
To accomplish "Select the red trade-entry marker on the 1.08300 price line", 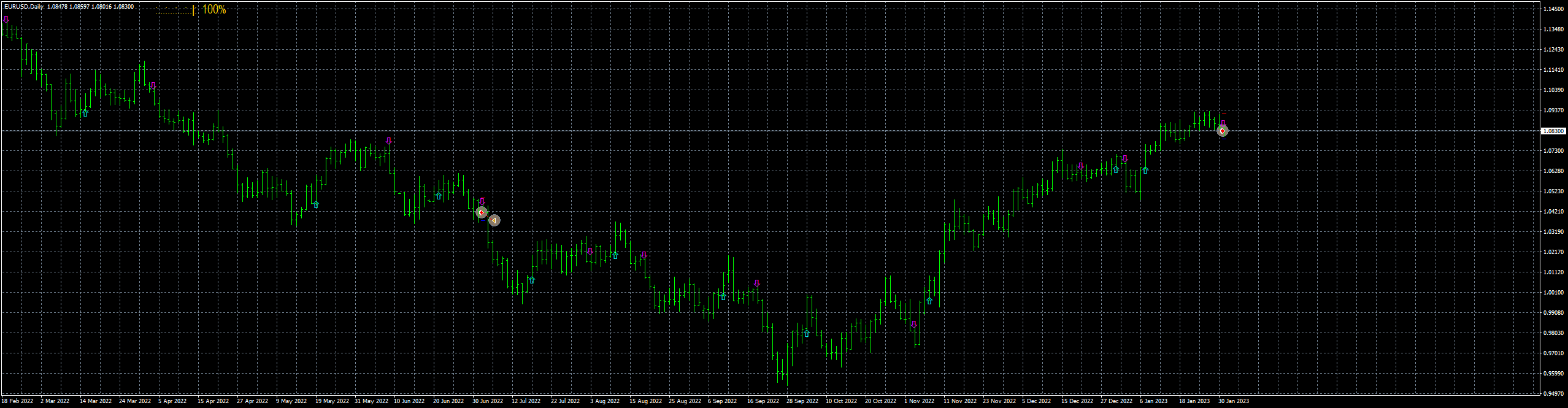I will coord(1223,131).
